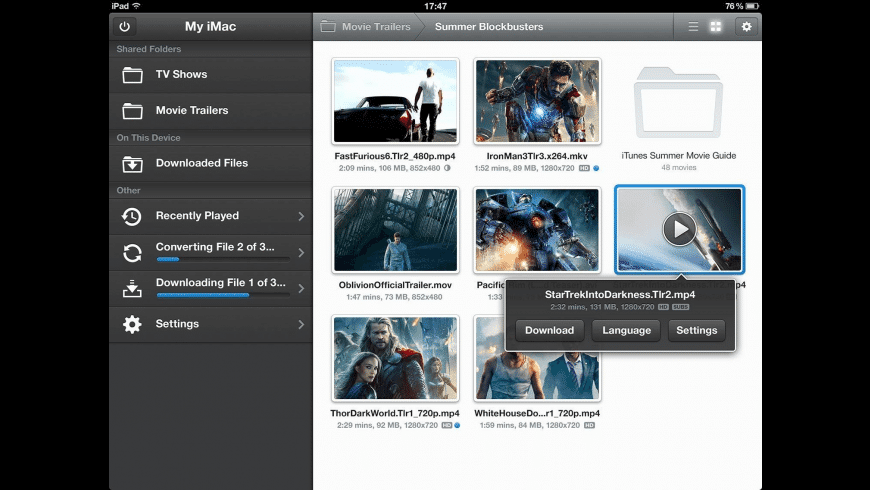Click iTunes Summer Movie Guide label
This screenshot has height=490, width=870.
pos(679,156)
